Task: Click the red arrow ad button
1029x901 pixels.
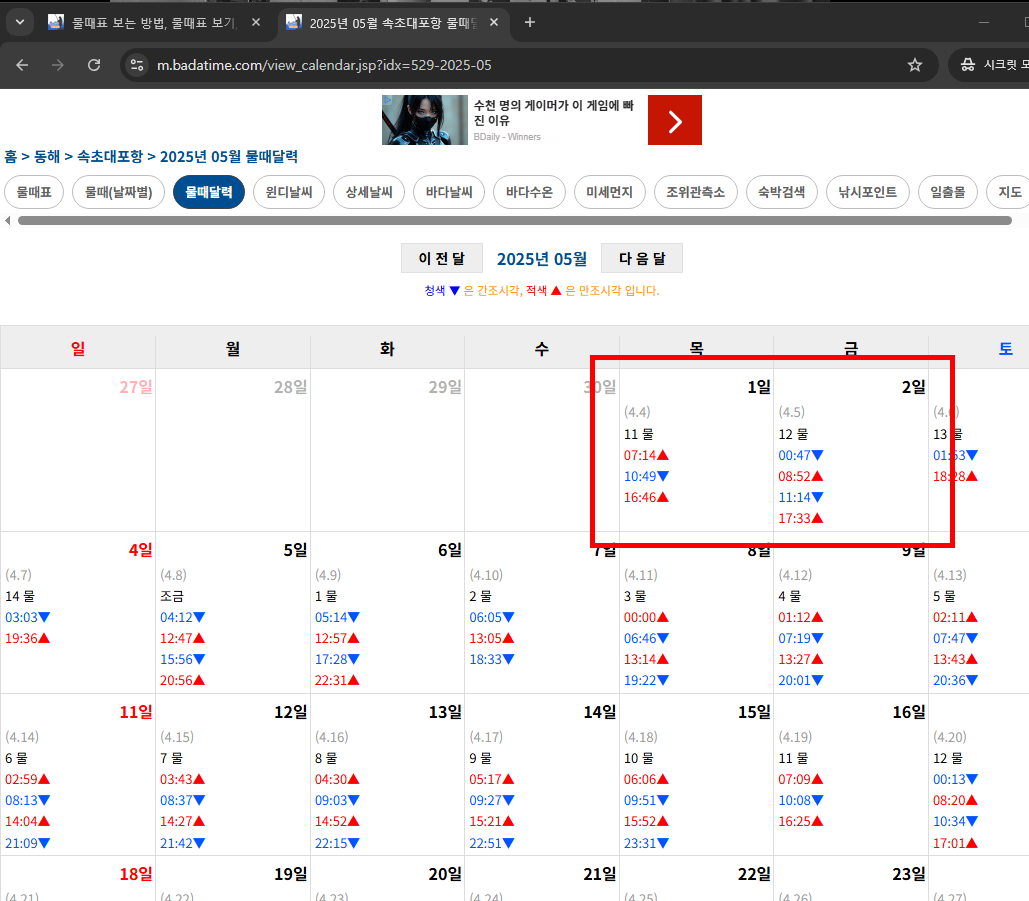Action: coord(675,120)
